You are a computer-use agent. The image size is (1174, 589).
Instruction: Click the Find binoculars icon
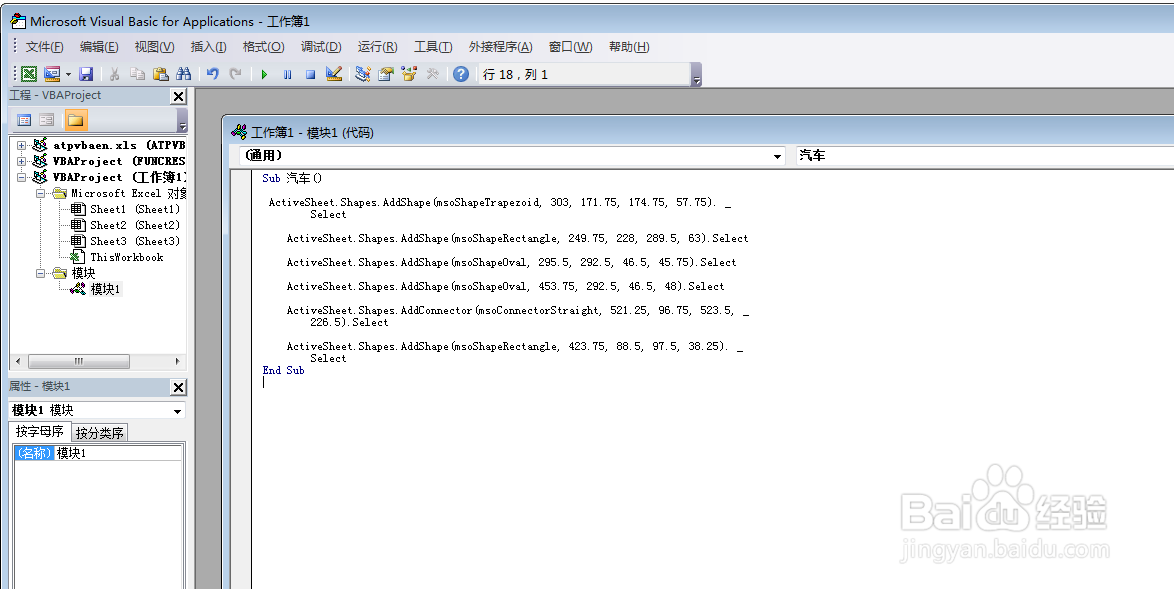click(x=183, y=74)
